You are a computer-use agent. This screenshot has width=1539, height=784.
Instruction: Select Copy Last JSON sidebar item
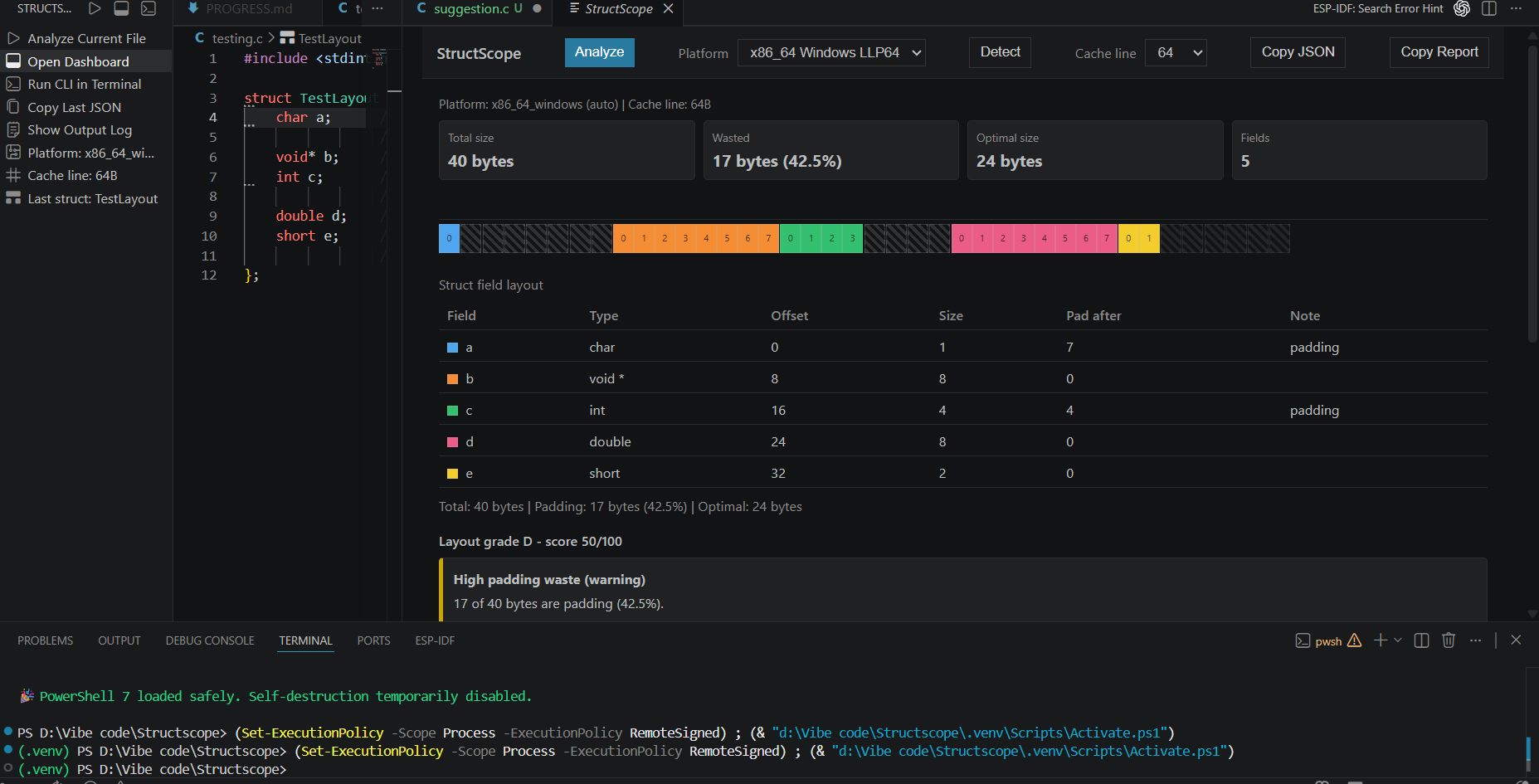click(x=86, y=107)
